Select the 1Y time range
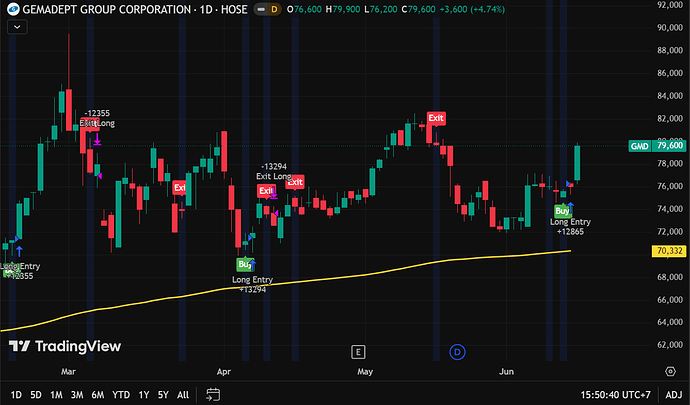The image size is (690, 405). [144, 395]
